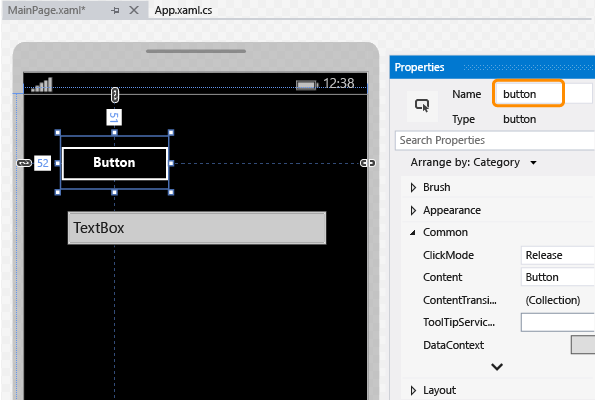Select the Button control on the phone canvas
The width and height of the screenshot is (595, 400).
click(x=115, y=163)
